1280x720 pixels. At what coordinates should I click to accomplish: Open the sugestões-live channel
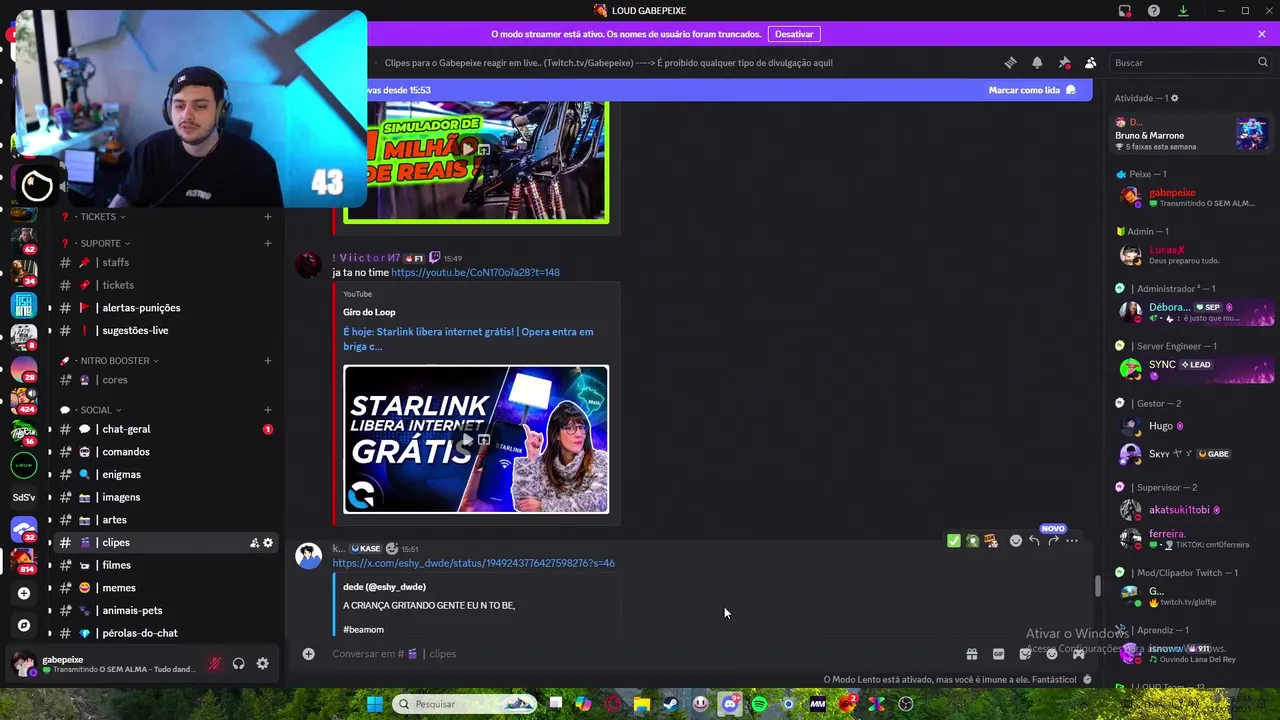coord(165,331)
